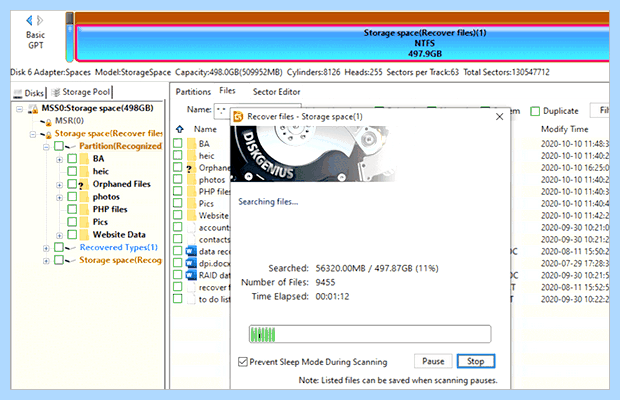Toggle Prevent Sleep Mode During Scanning

coord(242,362)
